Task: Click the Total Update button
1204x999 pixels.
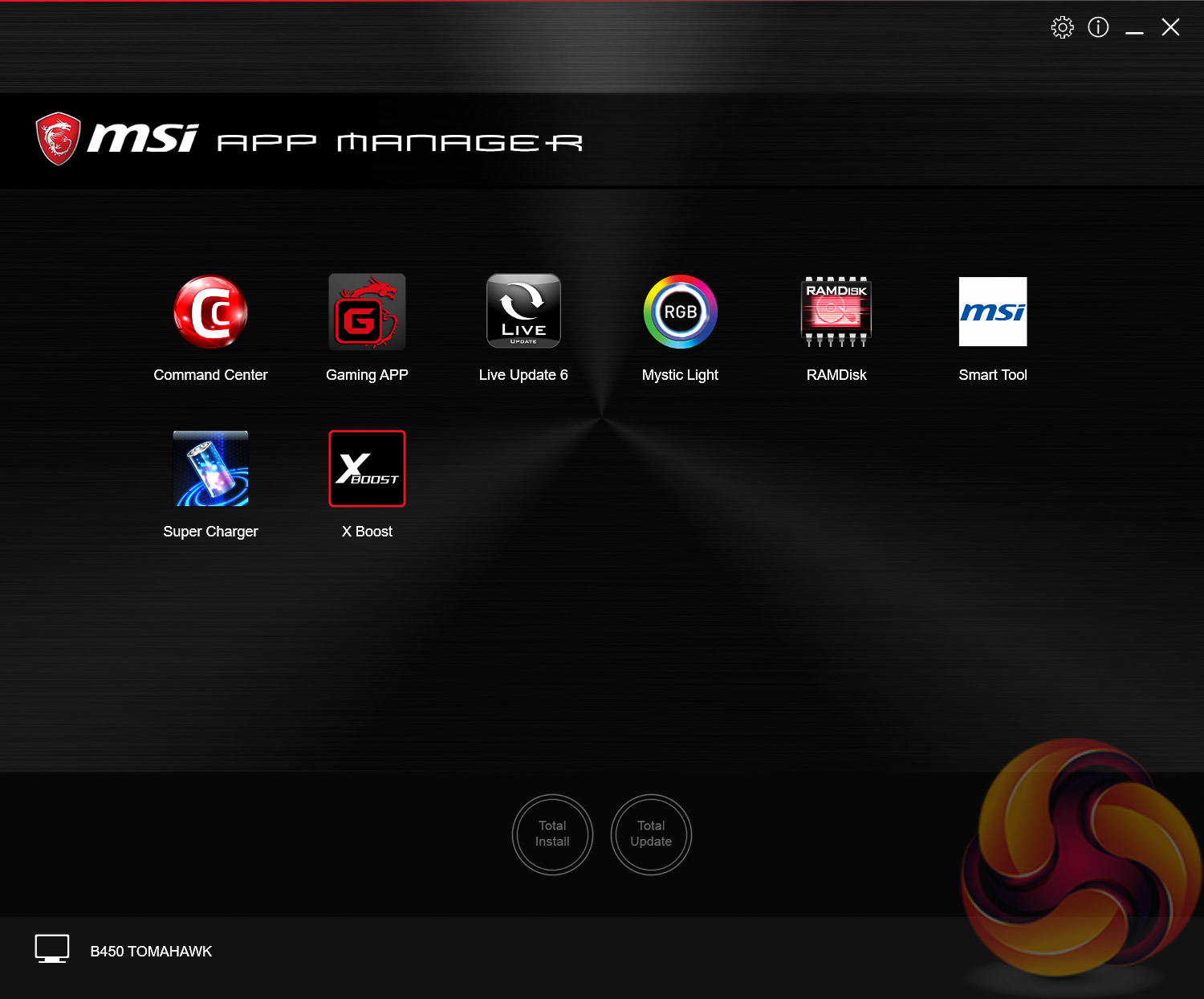Action: pos(651,834)
